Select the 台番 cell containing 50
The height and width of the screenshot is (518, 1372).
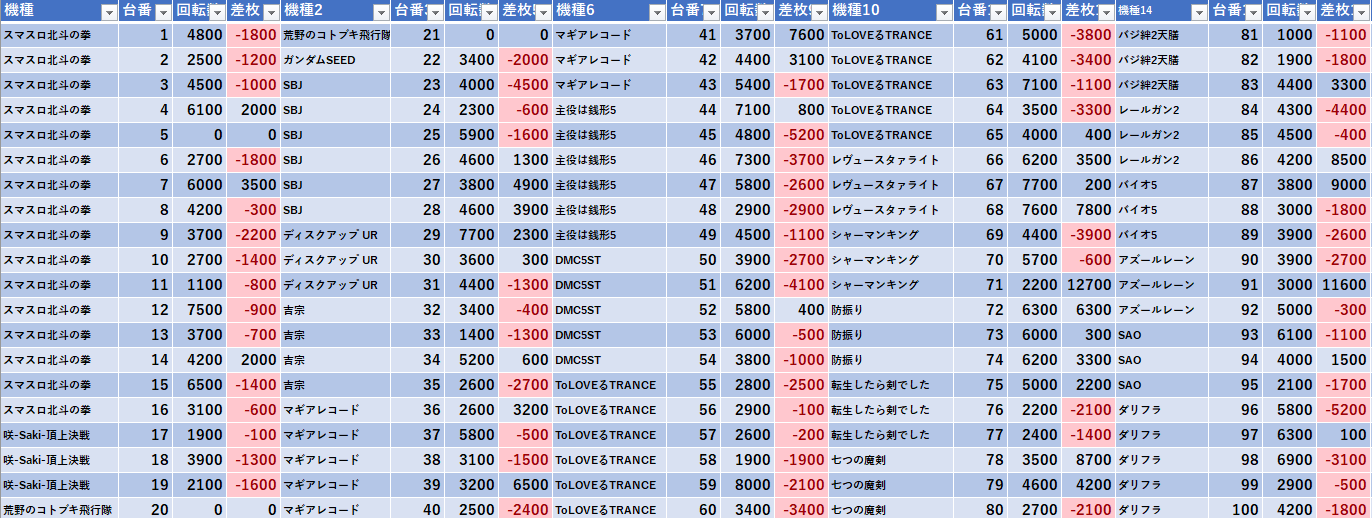tap(693, 260)
